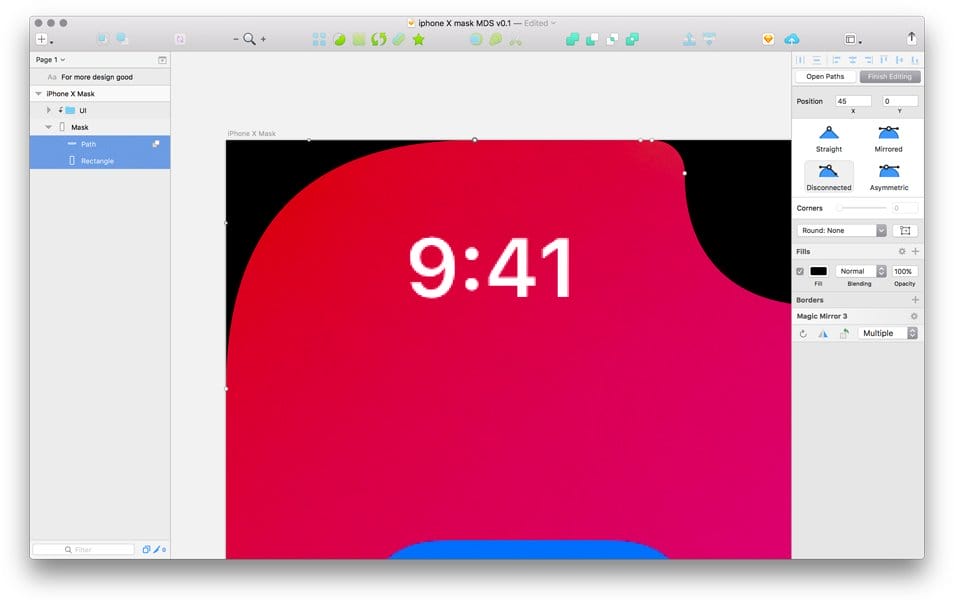Image resolution: width=954 pixels, height=600 pixels.
Task: Select the Union boolean operation icon
Action: point(572,38)
